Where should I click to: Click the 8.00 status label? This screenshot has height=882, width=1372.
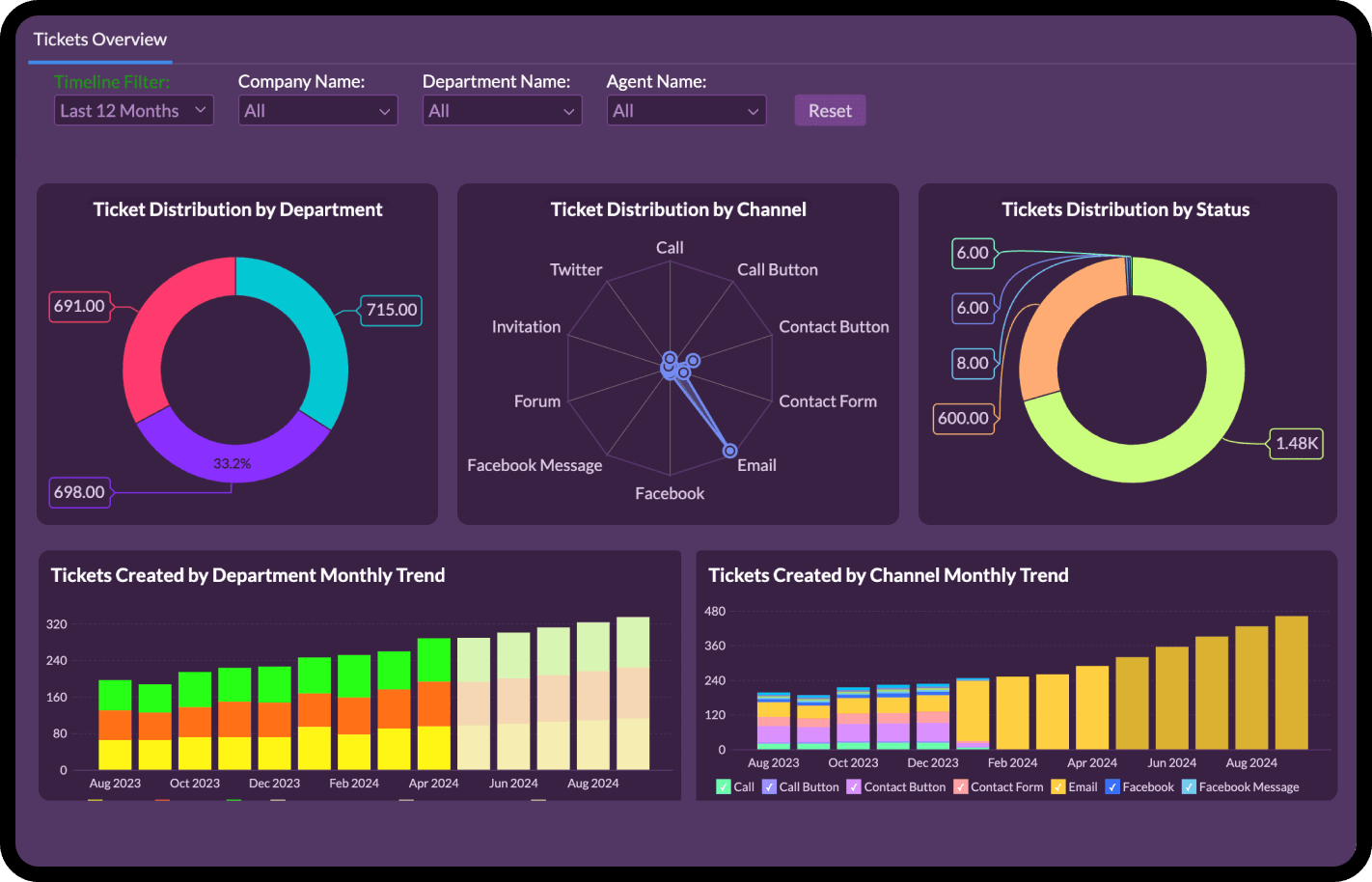972,363
